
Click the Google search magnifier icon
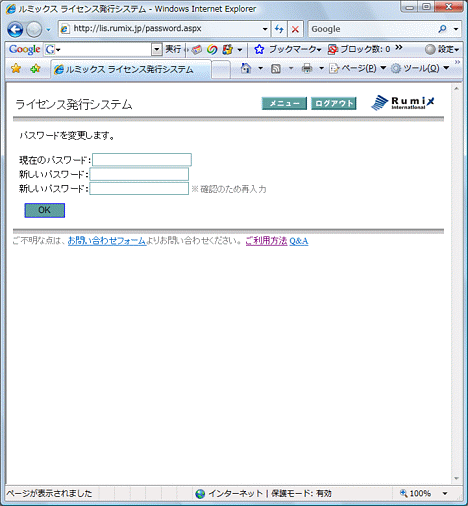pyautogui.click(x=443, y=29)
